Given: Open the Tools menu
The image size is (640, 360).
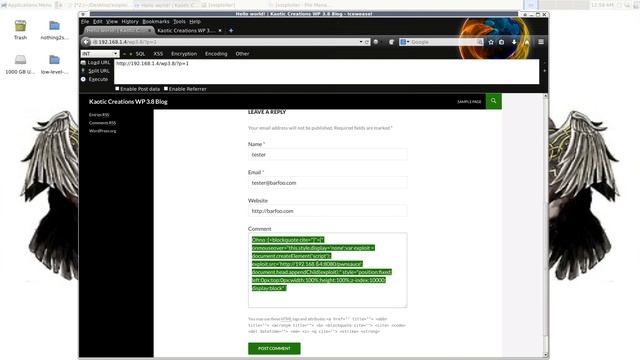Looking at the screenshot, I should coord(179,22).
